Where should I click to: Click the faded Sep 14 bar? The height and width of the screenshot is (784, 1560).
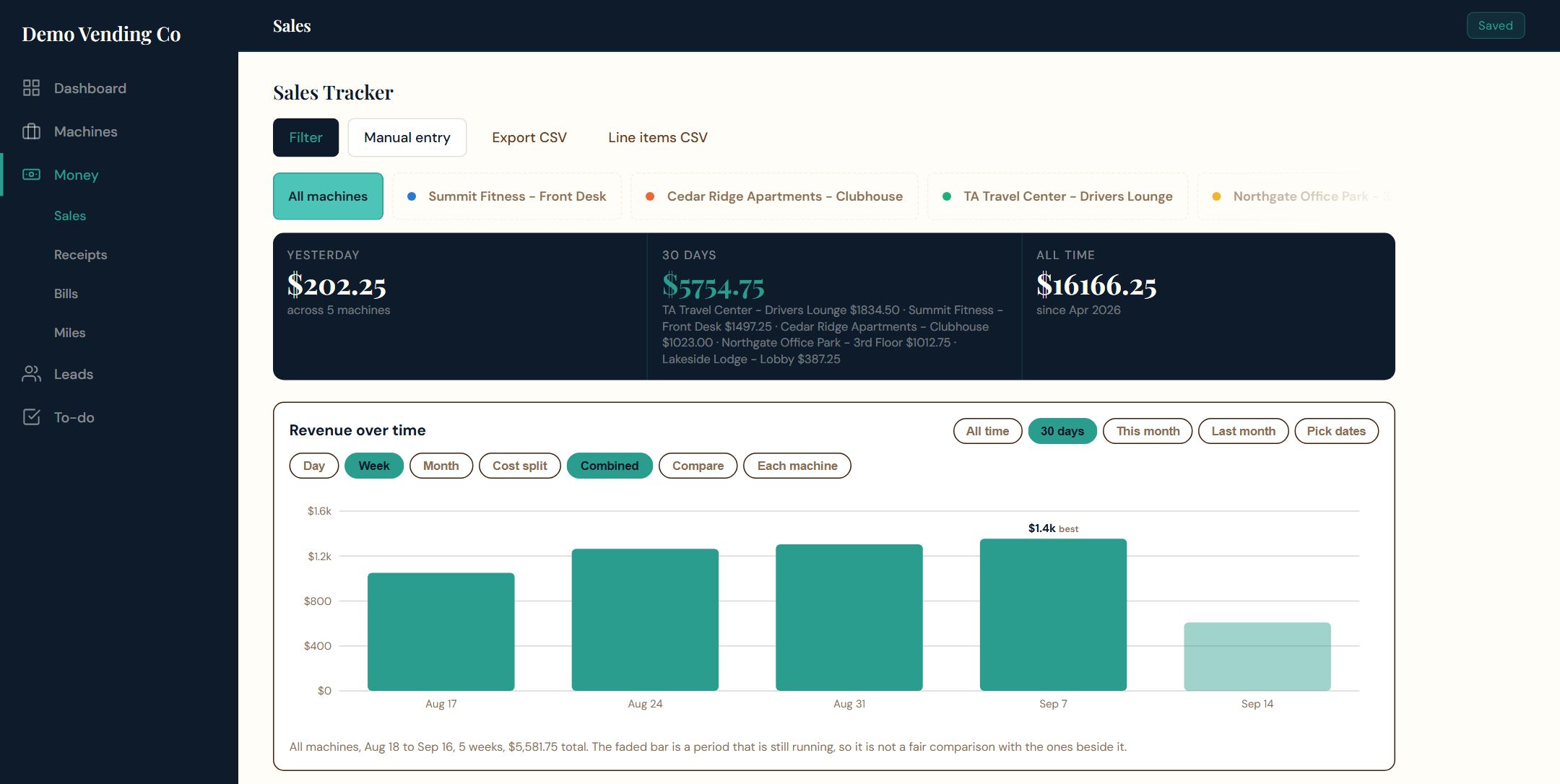[x=1257, y=656]
